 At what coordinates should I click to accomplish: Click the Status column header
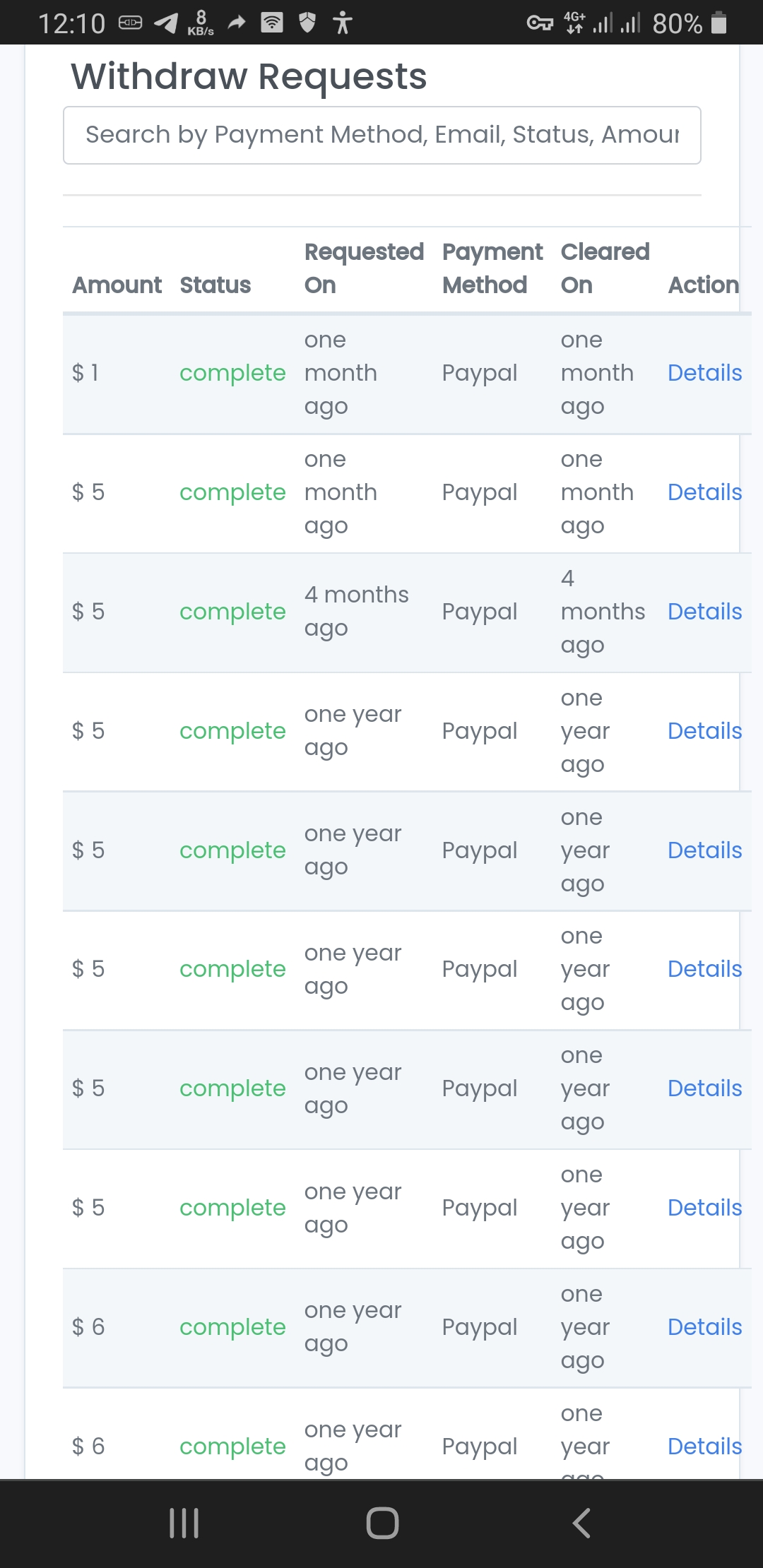click(215, 285)
